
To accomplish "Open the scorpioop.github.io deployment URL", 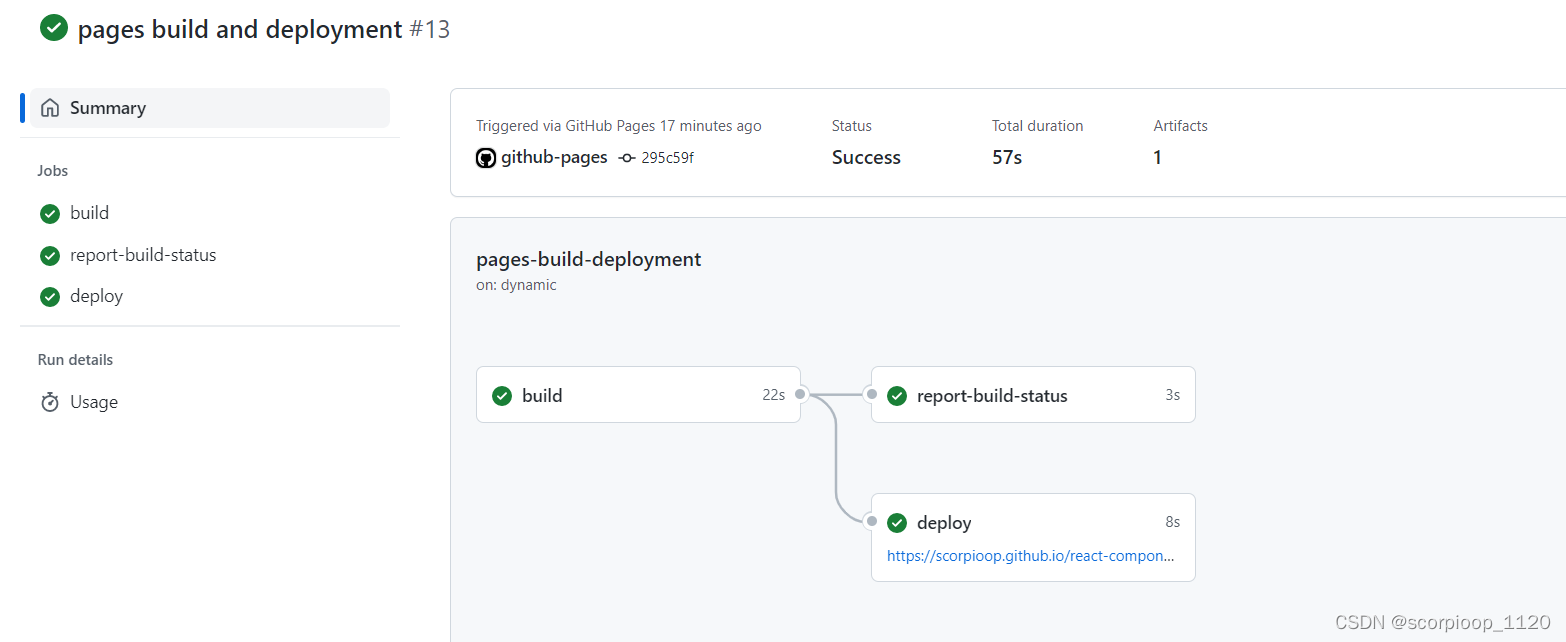I will [1031, 556].
